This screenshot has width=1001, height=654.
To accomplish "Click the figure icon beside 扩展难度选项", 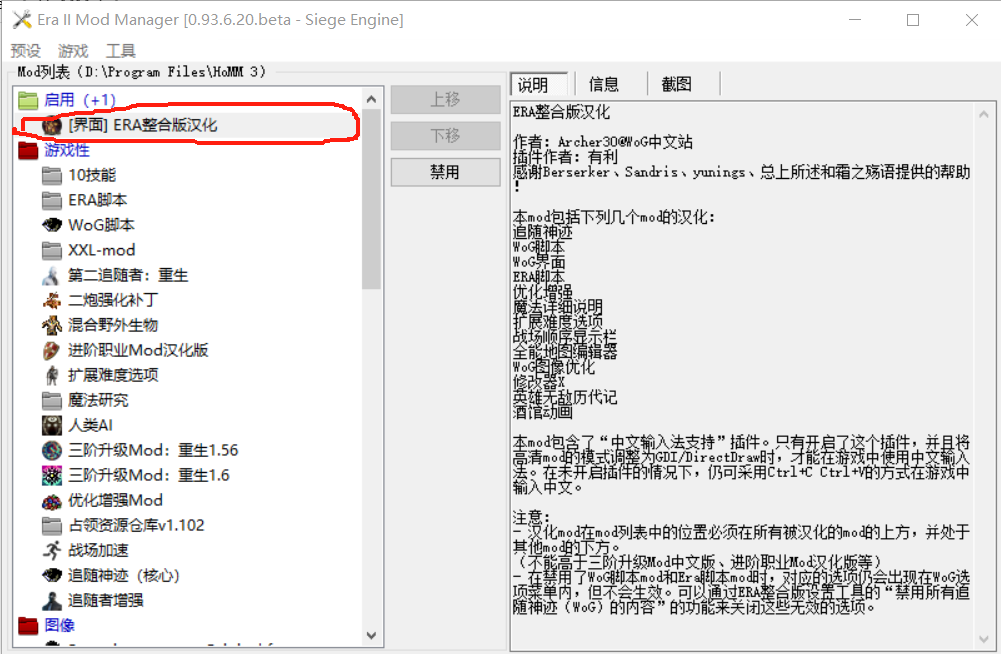I will (x=52, y=375).
